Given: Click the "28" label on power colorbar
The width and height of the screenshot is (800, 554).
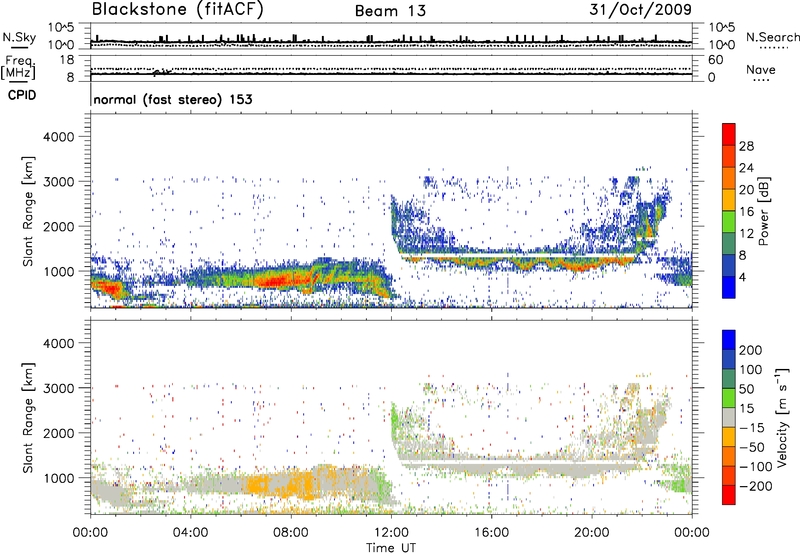Looking at the screenshot, I should click(x=746, y=146).
